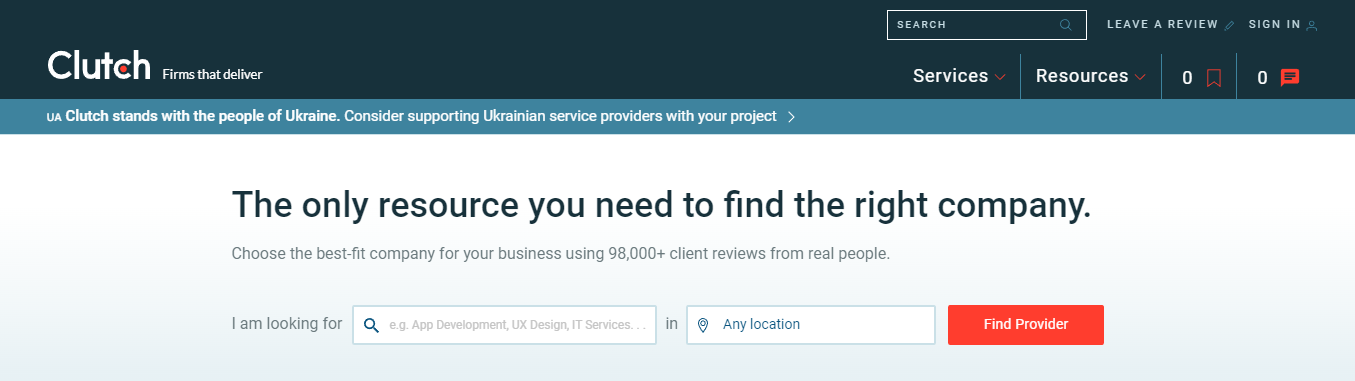Click the main headline about finding the right company

click(x=661, y=204)
